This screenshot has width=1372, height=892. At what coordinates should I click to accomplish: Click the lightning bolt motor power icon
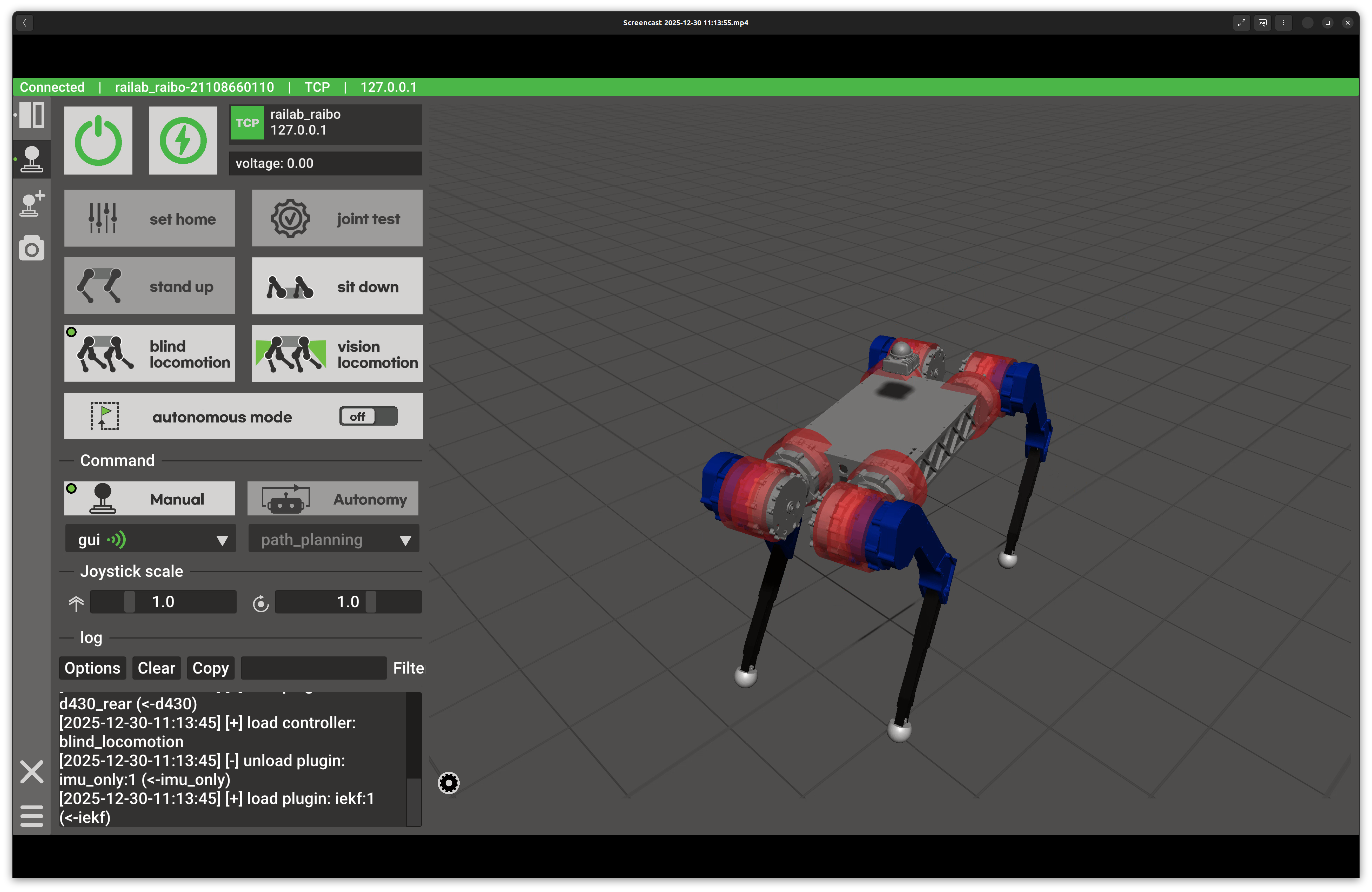(x=183, y=141)
